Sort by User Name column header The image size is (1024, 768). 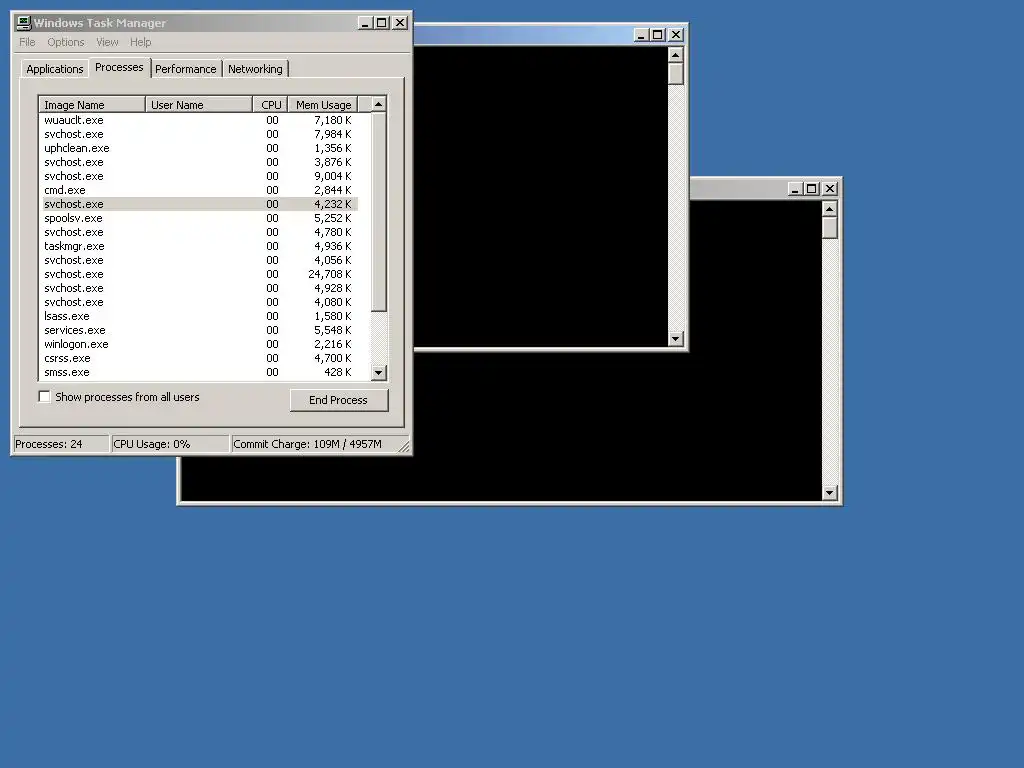tap(199, 105)
